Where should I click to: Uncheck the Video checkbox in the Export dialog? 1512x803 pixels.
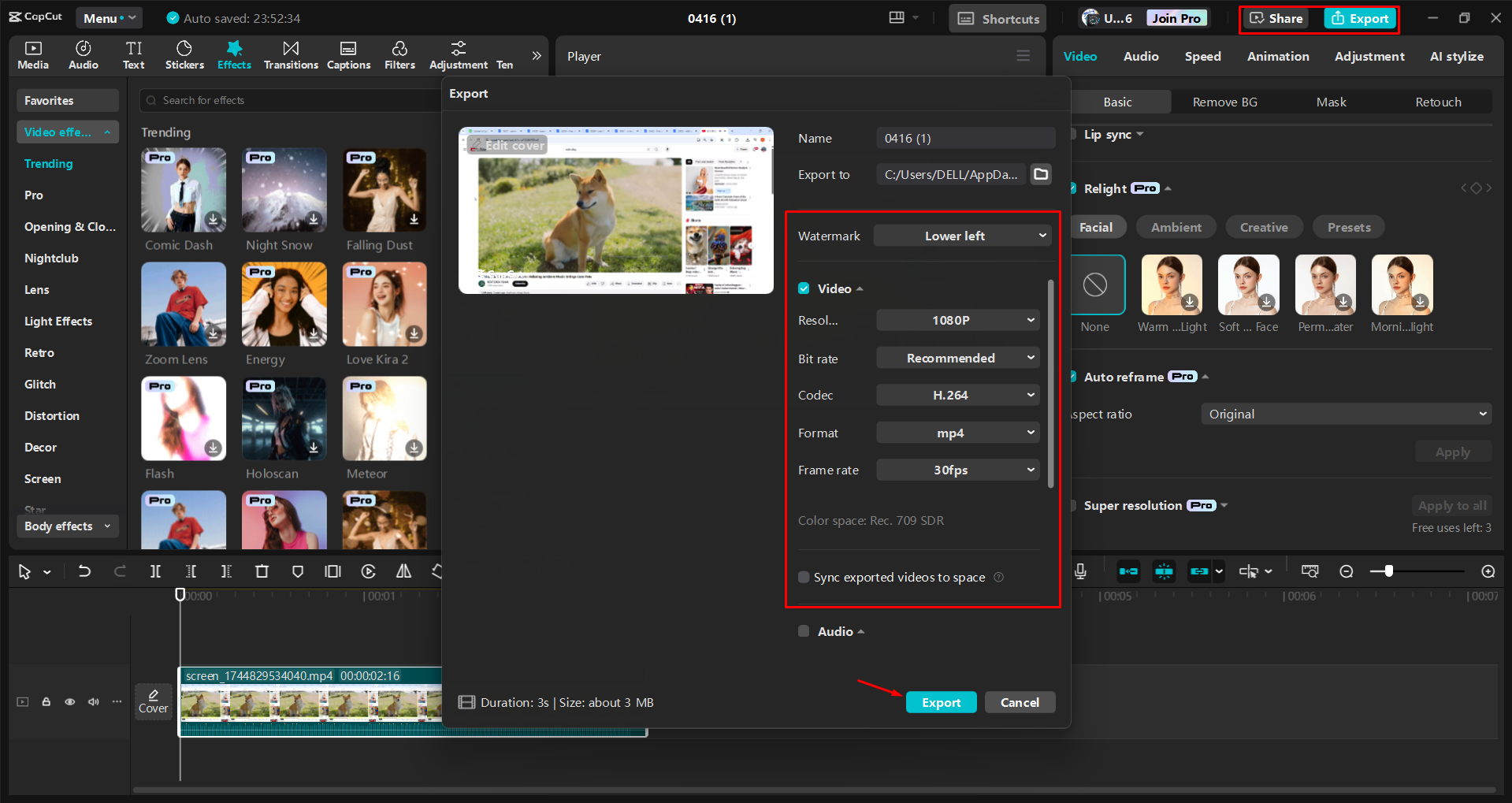pos(804,288)
